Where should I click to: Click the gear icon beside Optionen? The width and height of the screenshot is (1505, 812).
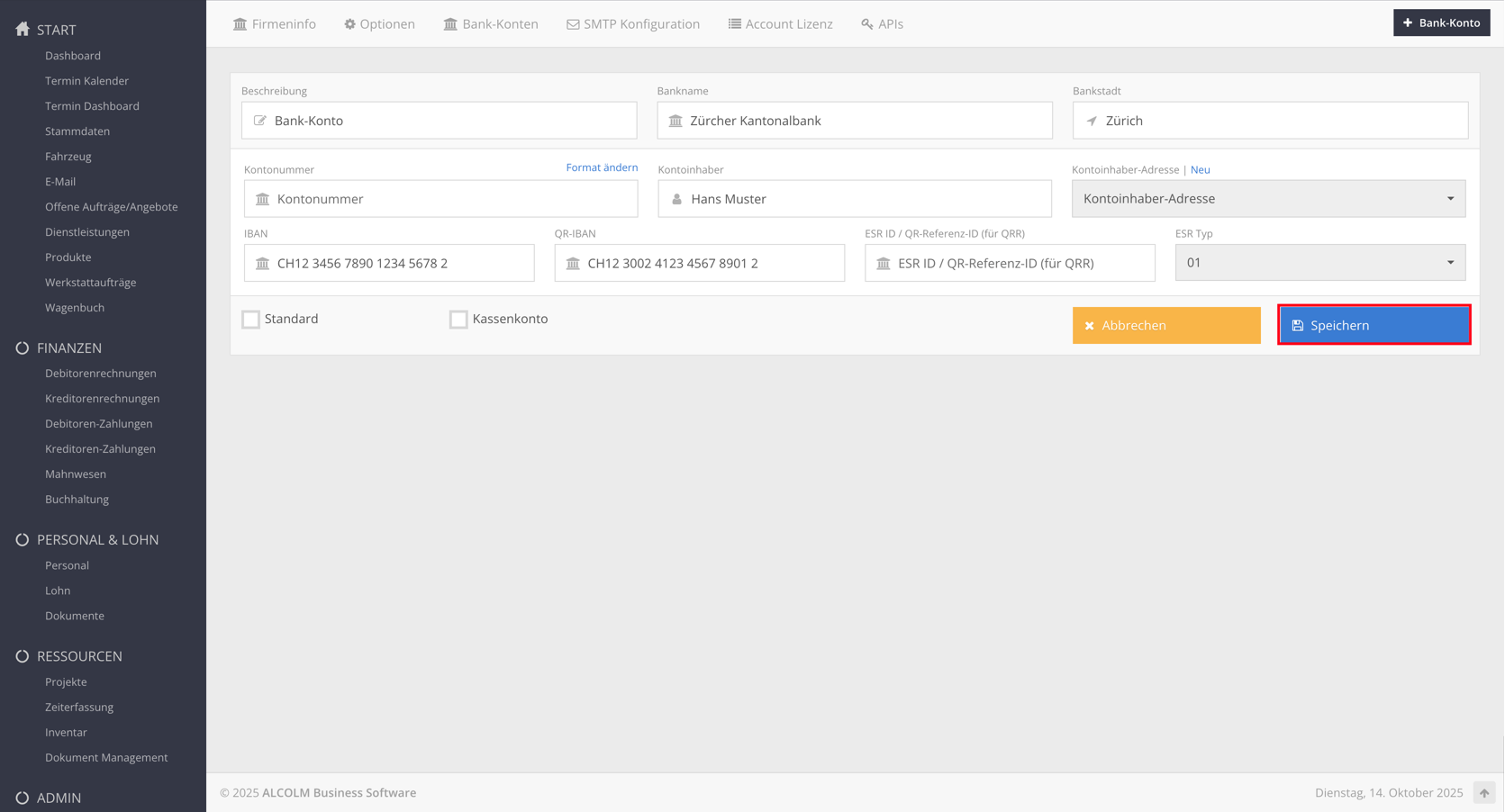(x=349, y=24)
